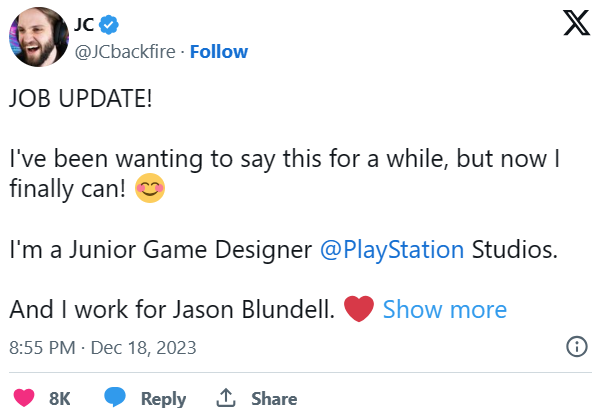This screenshot has height=415, width=604.
Task: Open the @JCbackfire handle link
Action: pyautogui.click(x=128, y=51)
